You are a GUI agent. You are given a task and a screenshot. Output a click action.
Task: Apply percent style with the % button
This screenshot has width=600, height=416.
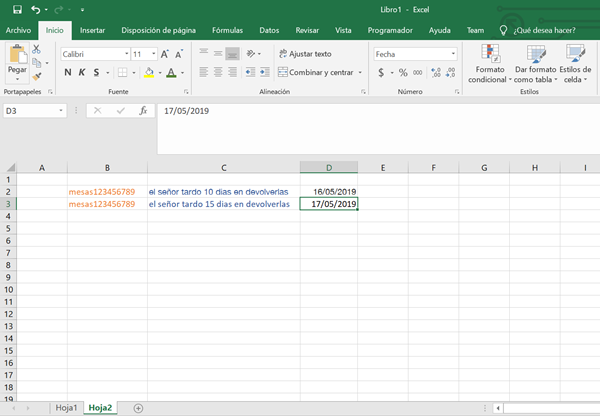click(403, 73)
